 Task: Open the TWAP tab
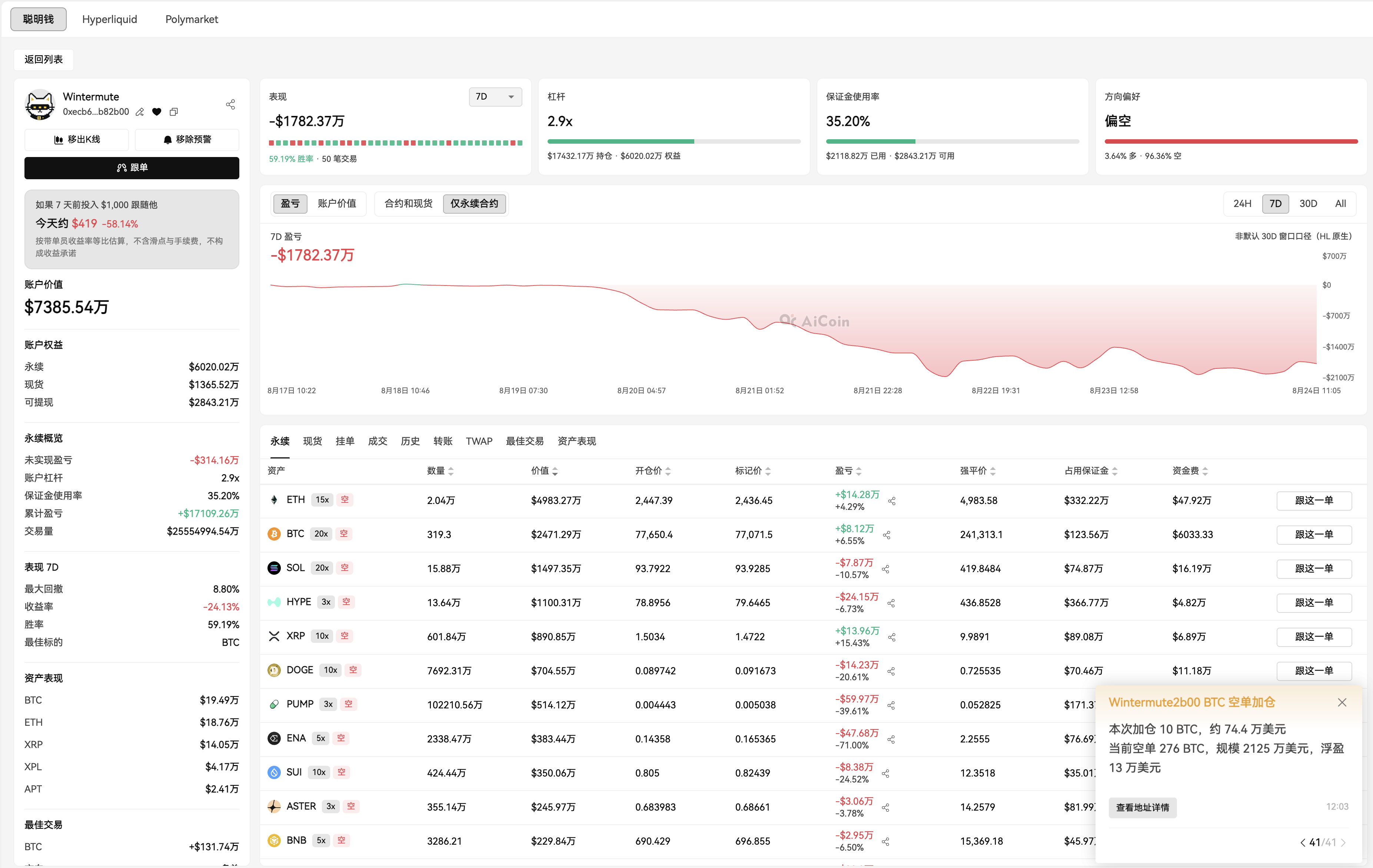(x=479, y=441)
